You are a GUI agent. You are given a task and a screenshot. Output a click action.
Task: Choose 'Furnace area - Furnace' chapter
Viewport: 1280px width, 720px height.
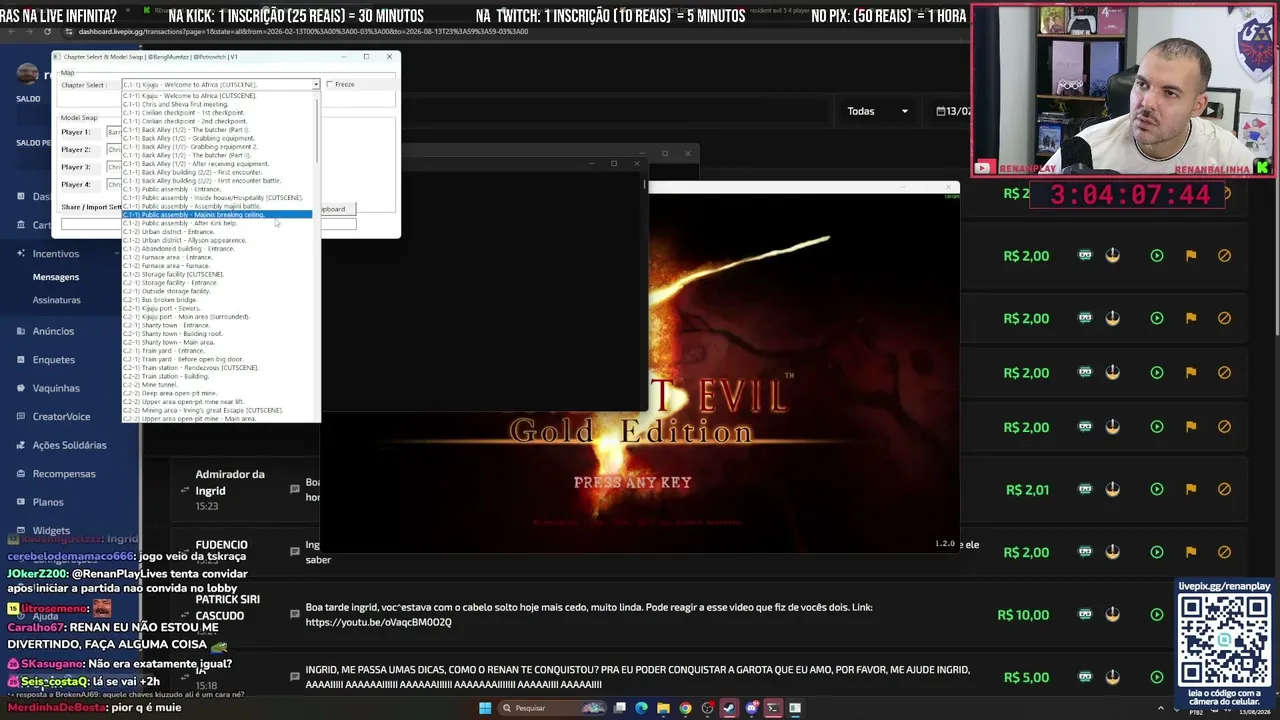point(217,266)
